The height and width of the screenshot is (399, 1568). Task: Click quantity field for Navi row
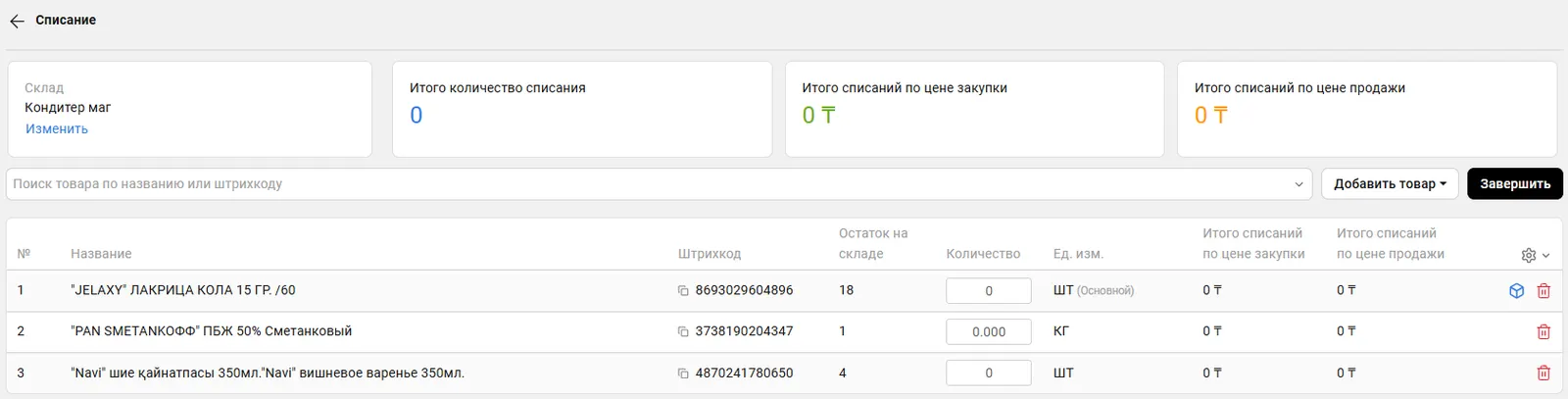pyautogui.click(x=988, y=374)
